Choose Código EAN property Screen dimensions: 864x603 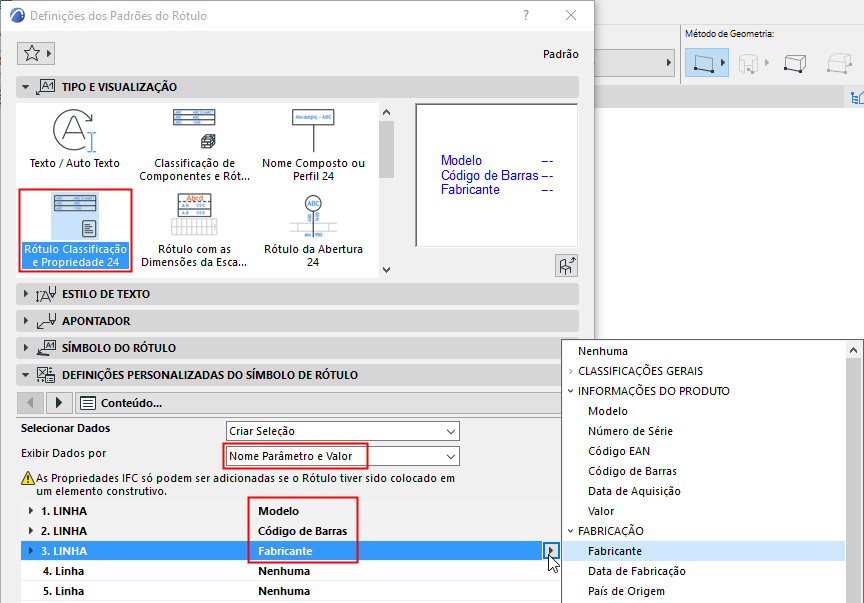619,451
